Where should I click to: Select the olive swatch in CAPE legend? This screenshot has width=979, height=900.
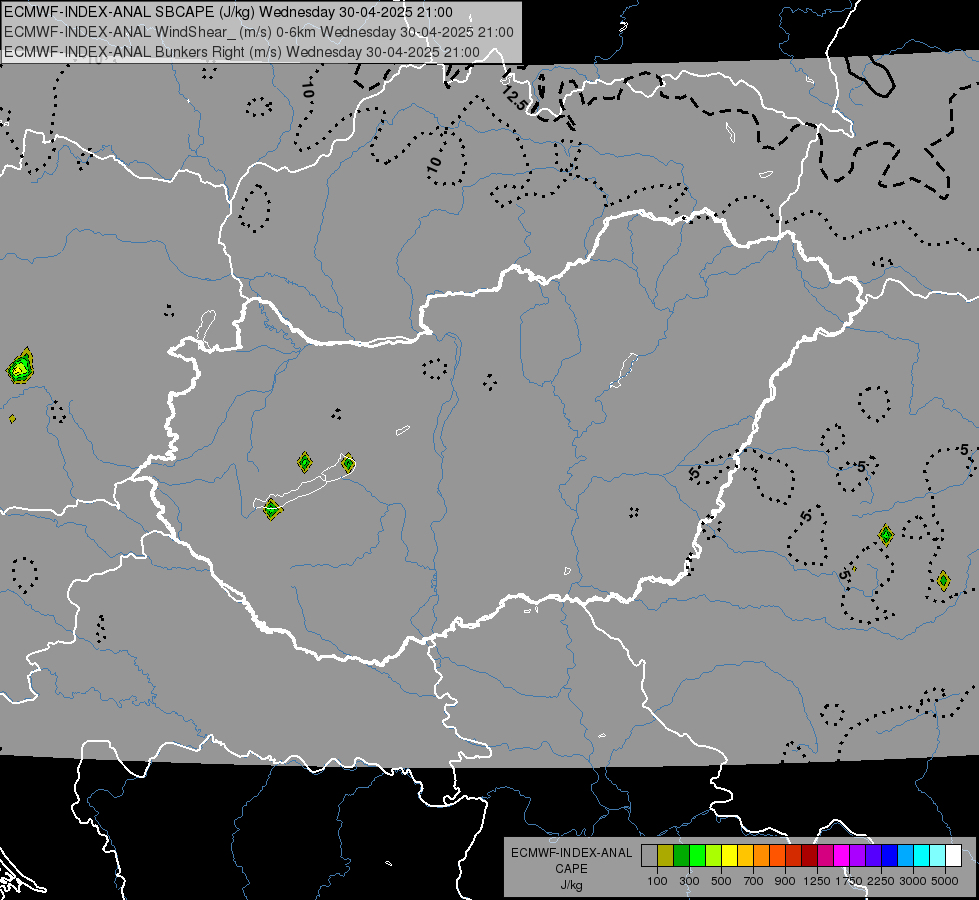(x=666, y=856)
